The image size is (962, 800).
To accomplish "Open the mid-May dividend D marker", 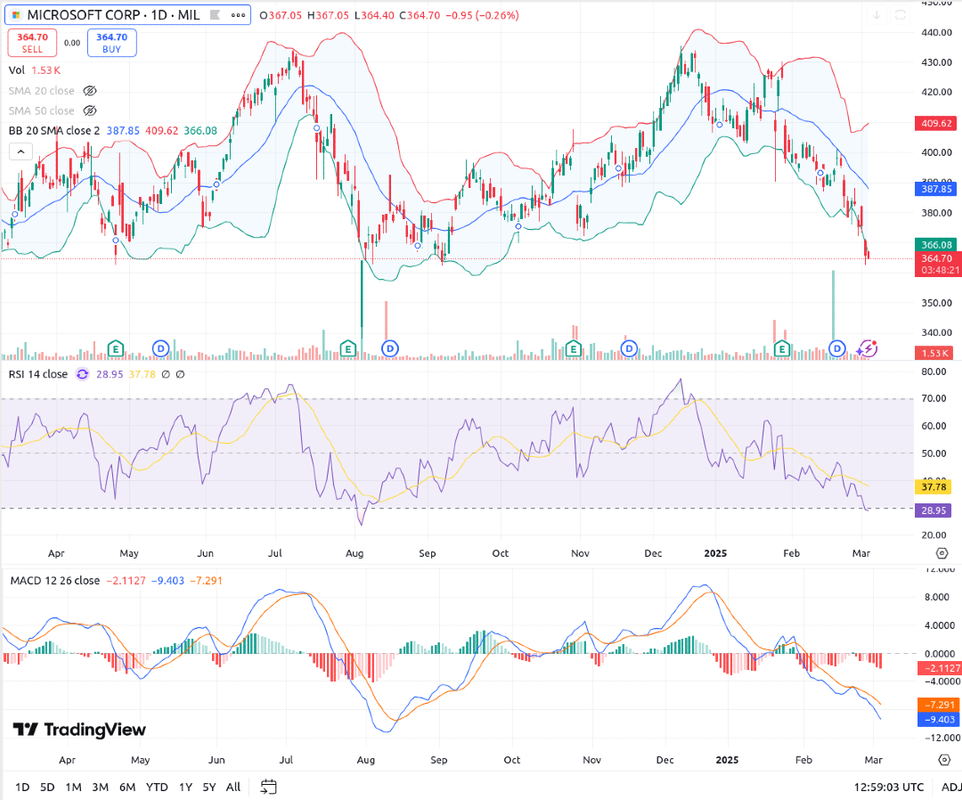I will pos(161,349).
